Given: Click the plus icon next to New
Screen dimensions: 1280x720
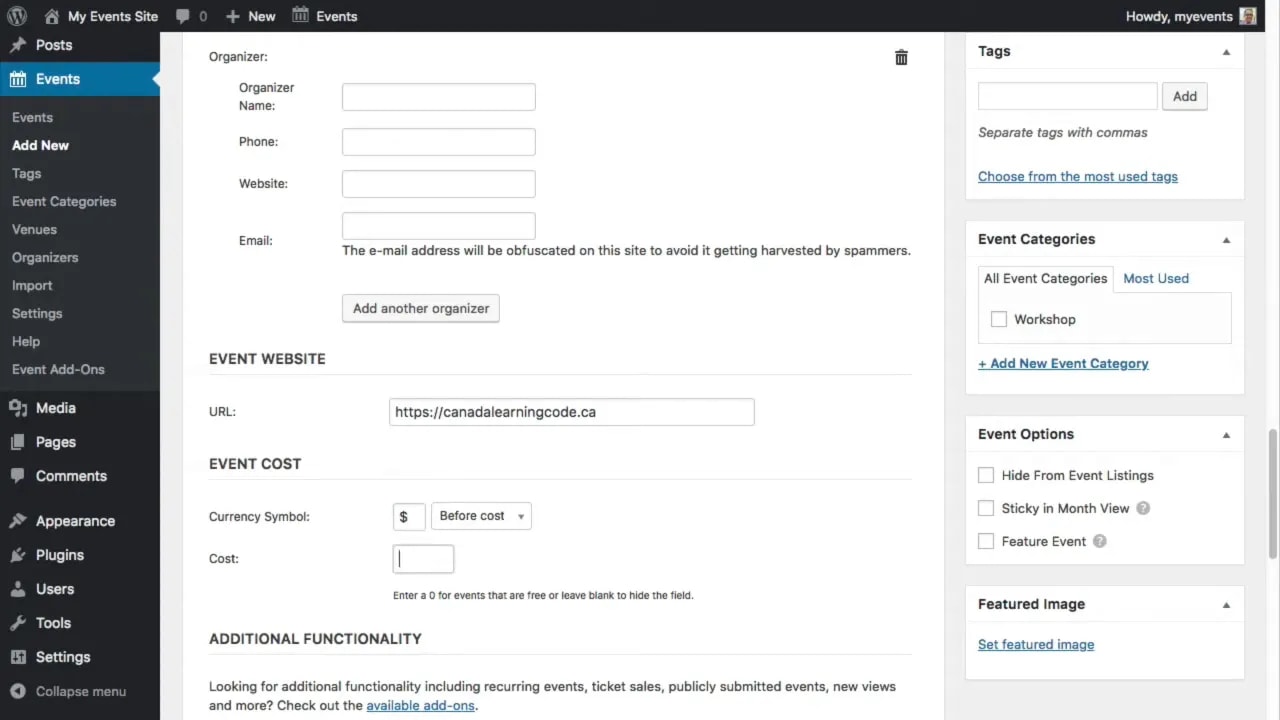Looking at the screenshot, I should tap(233, 16).
